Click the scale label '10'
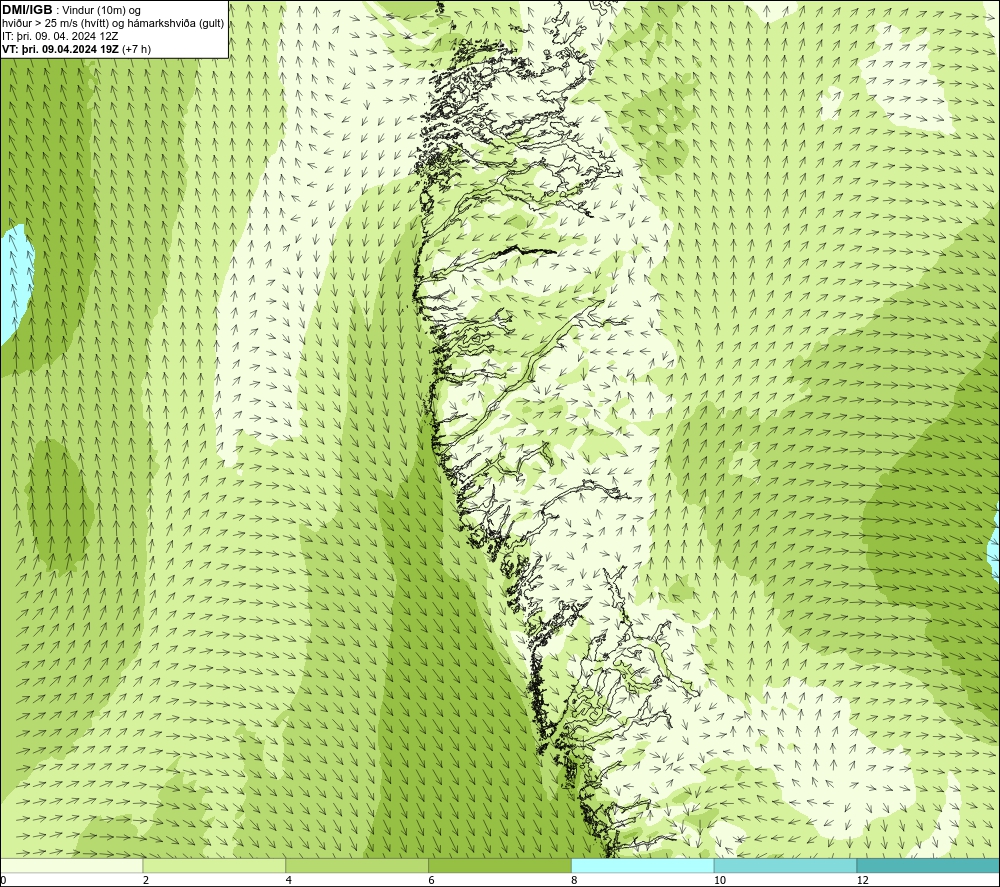This screenshot has width=1000, height=887. [720, 881]
